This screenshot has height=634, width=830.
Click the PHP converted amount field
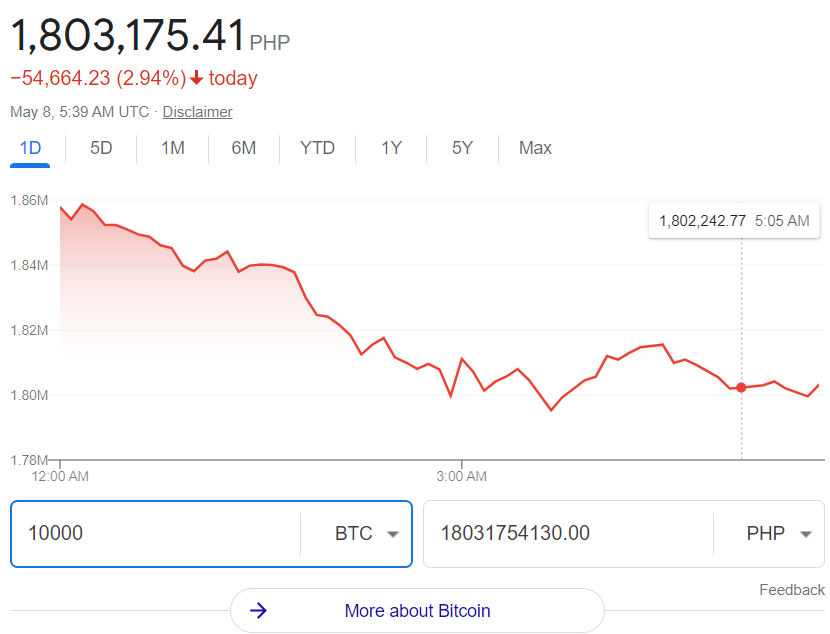tap(568, 533)
